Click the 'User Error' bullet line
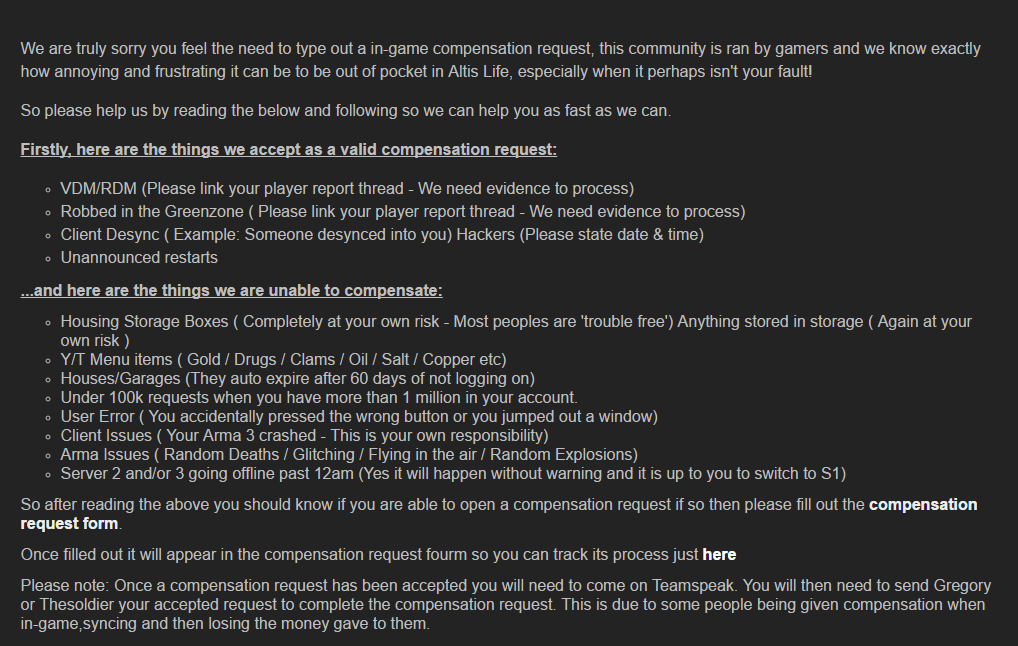 359,416
